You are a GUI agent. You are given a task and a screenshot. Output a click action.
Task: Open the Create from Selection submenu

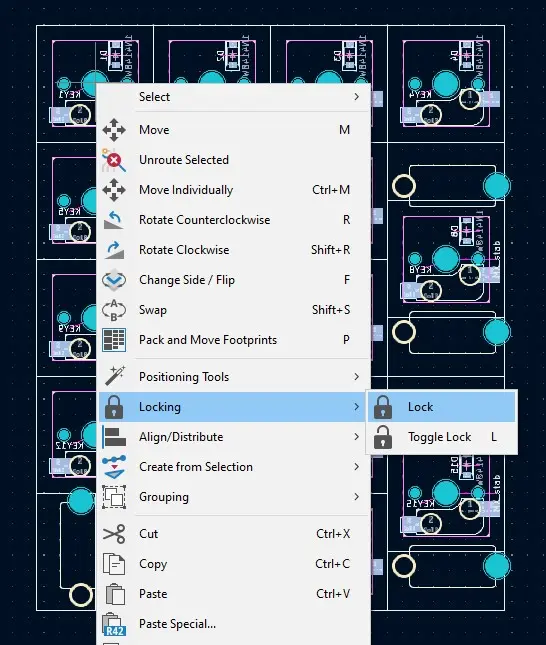[x=233, y=467]
